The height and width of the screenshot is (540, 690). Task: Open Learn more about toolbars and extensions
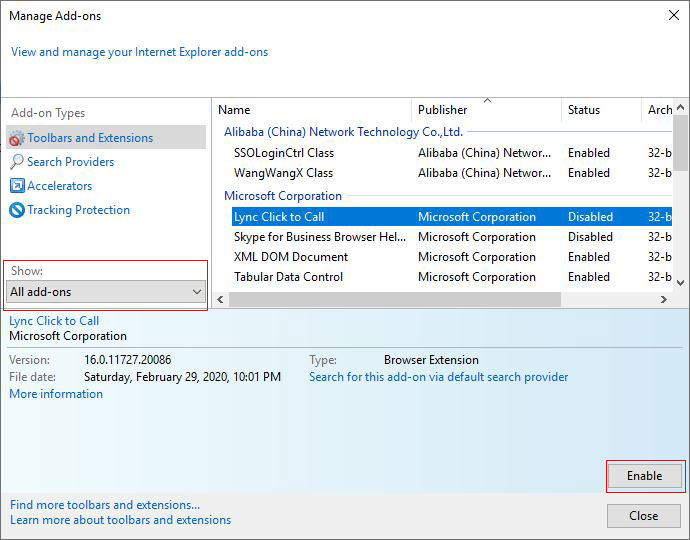click(x=121, y=520)
